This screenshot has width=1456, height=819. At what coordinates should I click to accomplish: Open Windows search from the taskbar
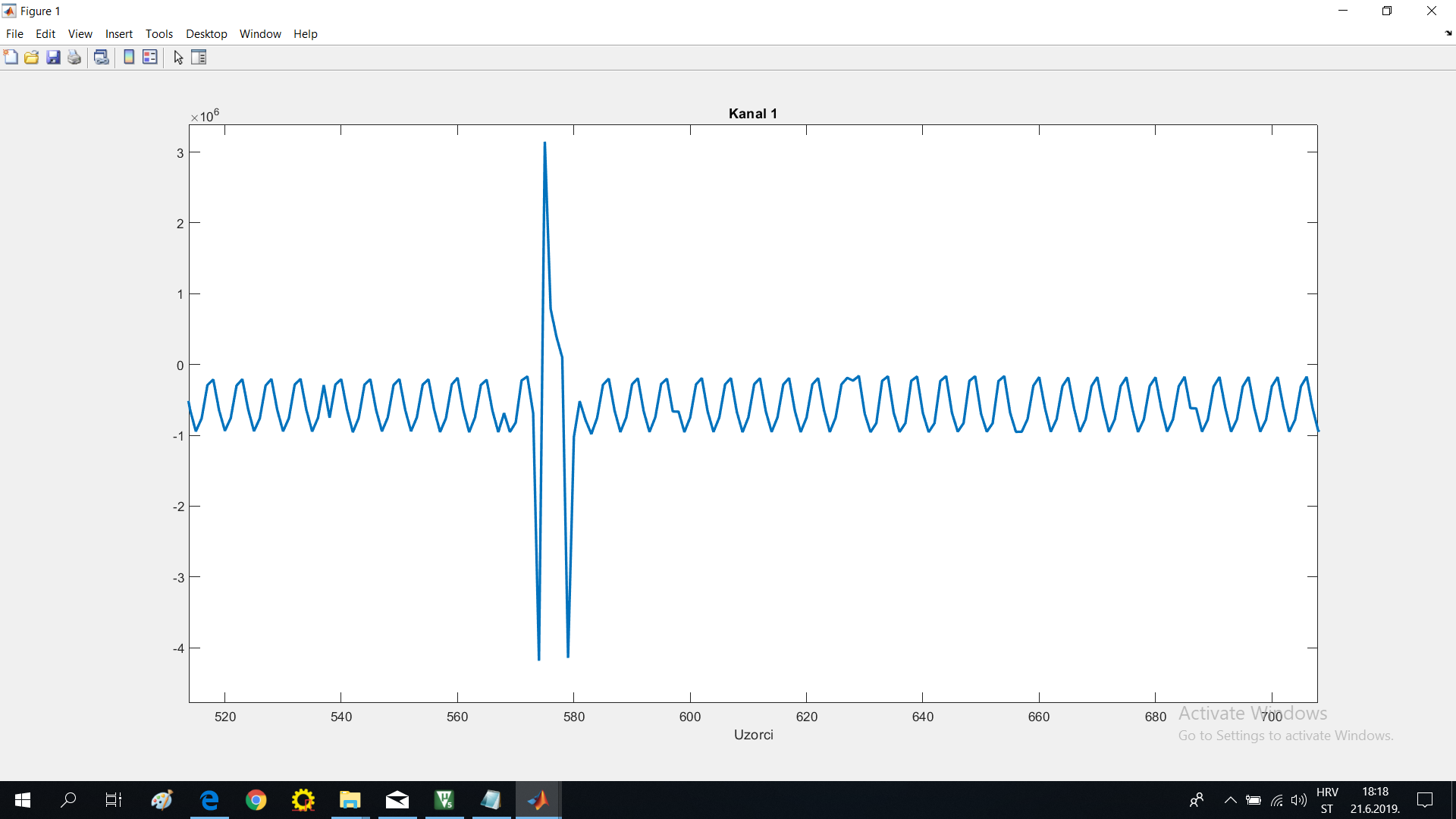[x=68, y=800]
